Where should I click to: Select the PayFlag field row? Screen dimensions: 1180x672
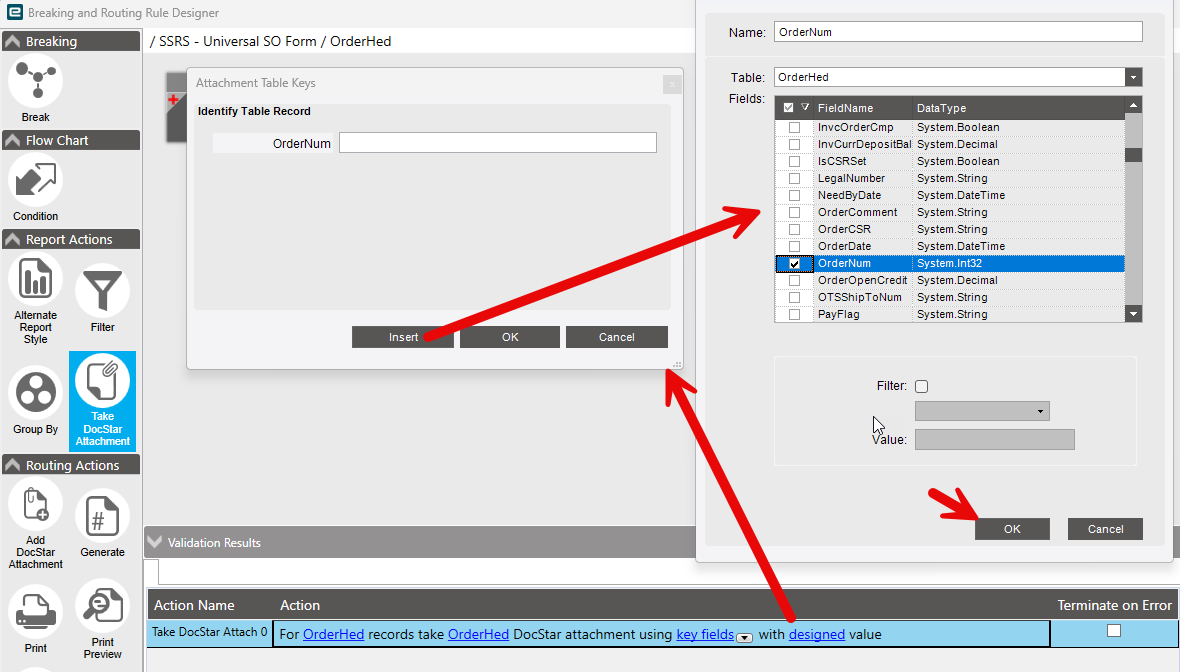pyautogui.click(x=950, y=314)
